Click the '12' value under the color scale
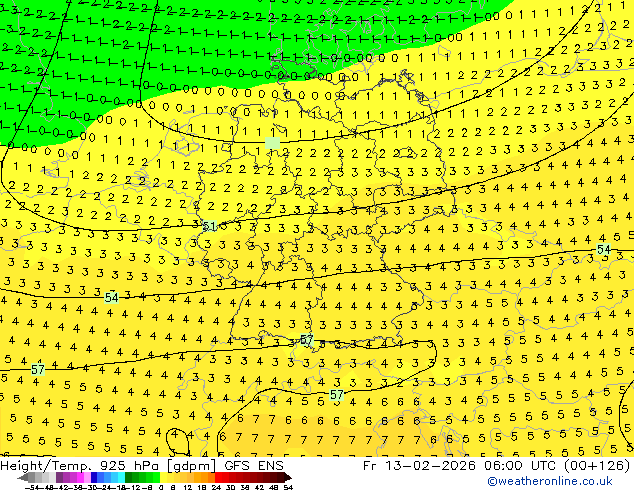The width and height of the screenshot is (634, 490). click(x=188, y=488)
